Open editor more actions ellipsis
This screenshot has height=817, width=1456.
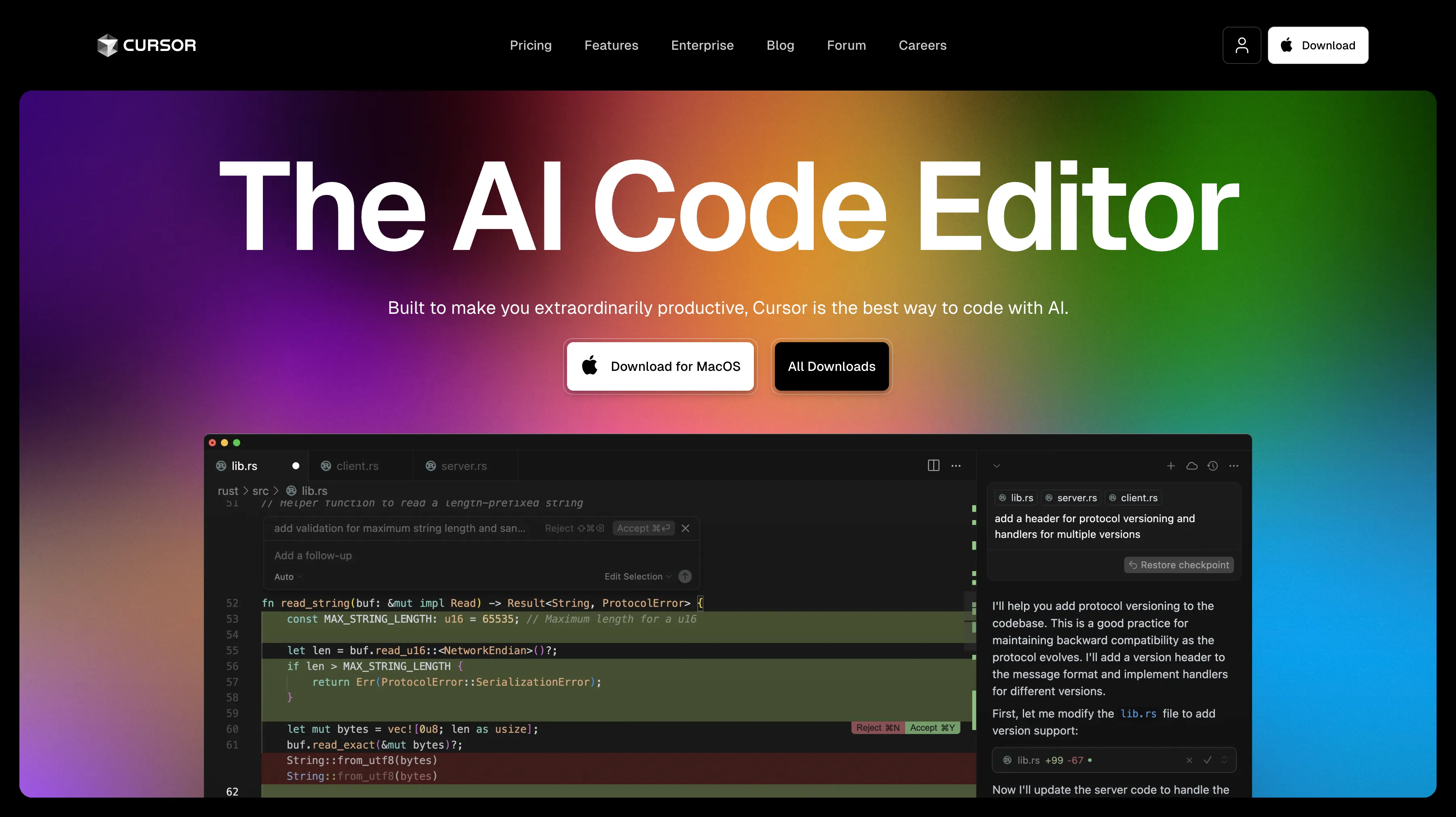(956, 466)
